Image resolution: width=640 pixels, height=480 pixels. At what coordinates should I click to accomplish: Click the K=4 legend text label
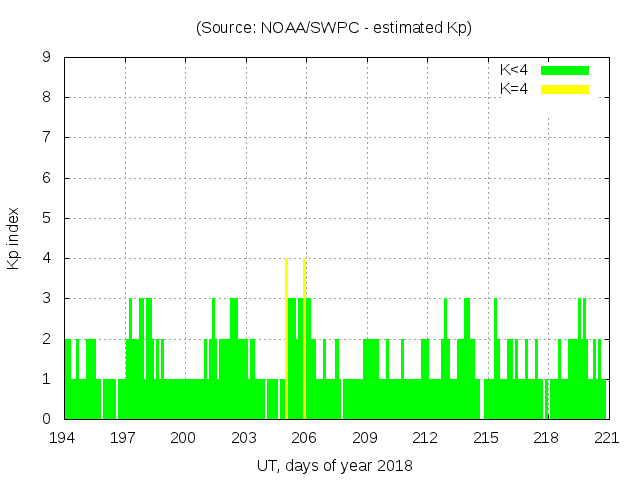point(514,89)
